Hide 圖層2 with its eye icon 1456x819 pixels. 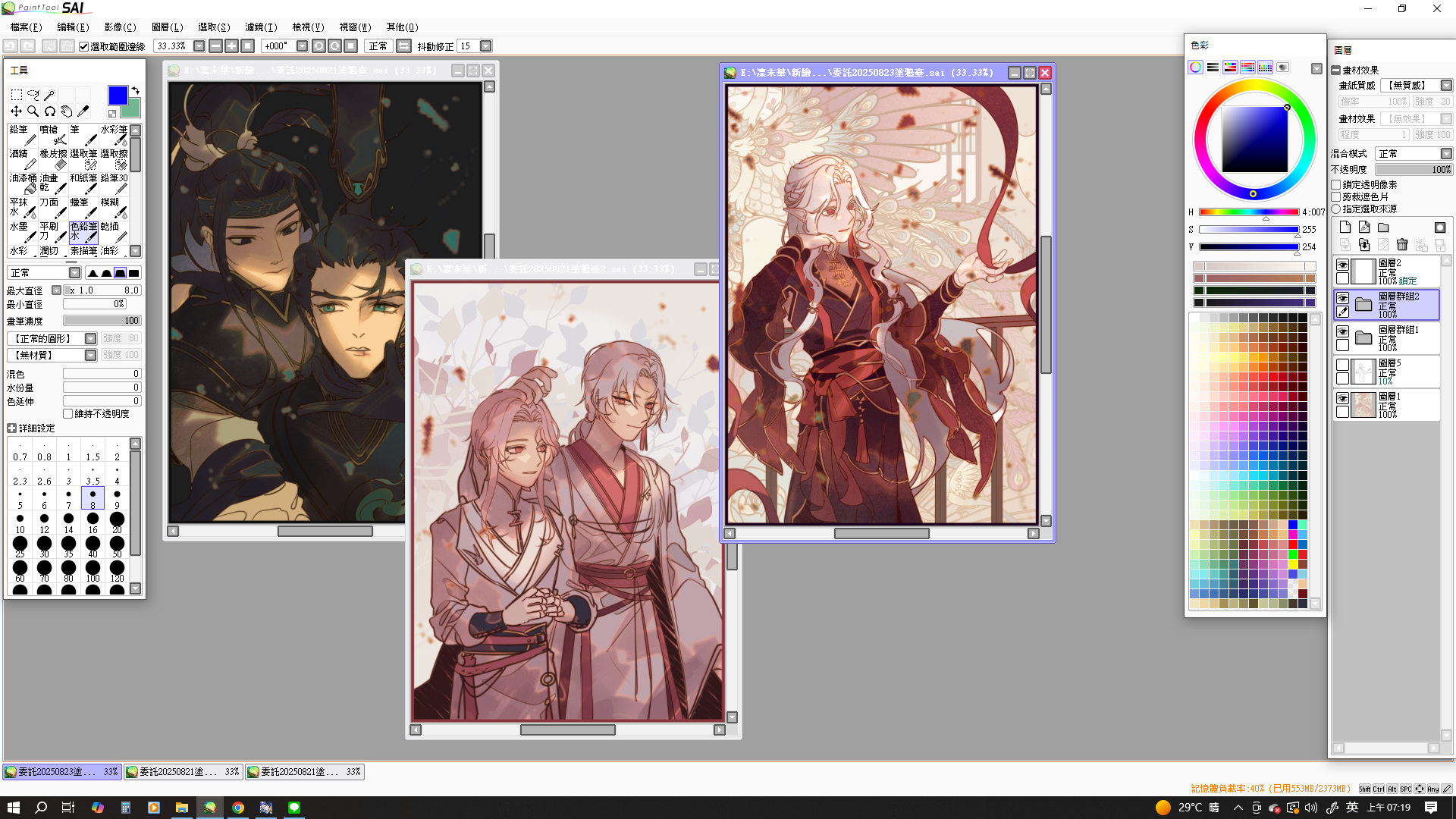1342,265
